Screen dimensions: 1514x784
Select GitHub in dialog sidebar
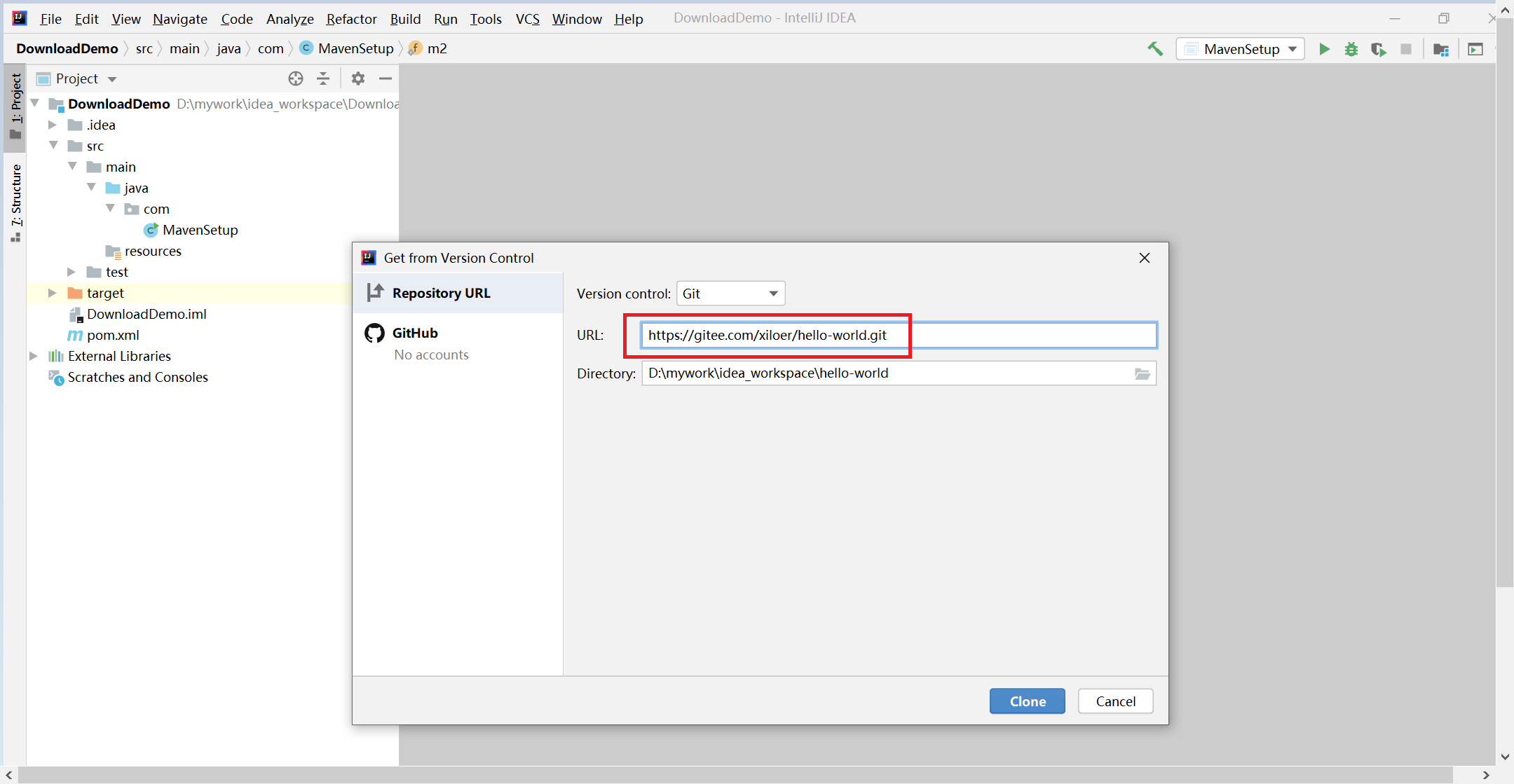click(x=458, y=343)
